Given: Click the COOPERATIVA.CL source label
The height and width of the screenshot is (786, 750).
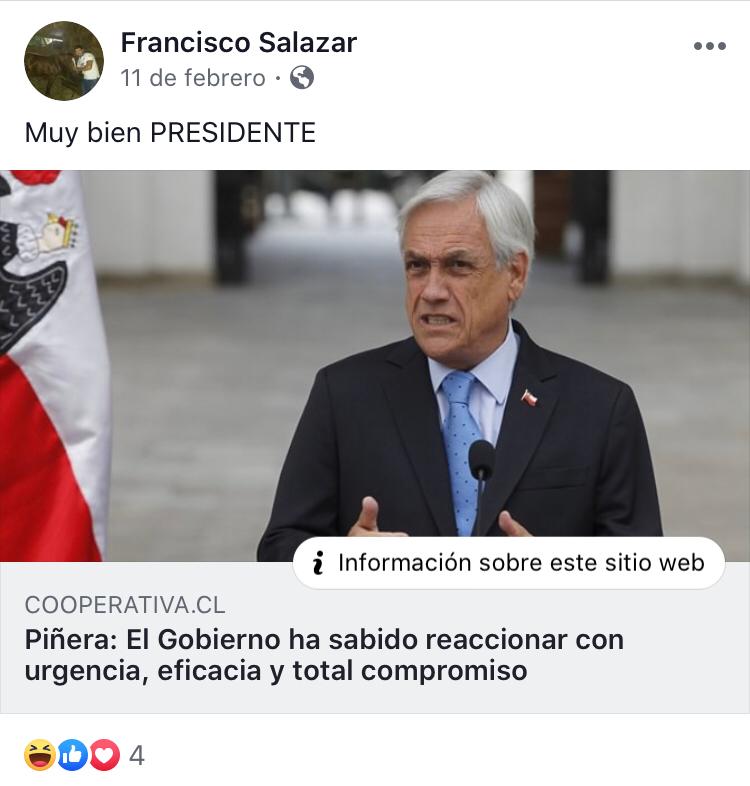Looking at the screenshot, I should click(x=125, y=605).
